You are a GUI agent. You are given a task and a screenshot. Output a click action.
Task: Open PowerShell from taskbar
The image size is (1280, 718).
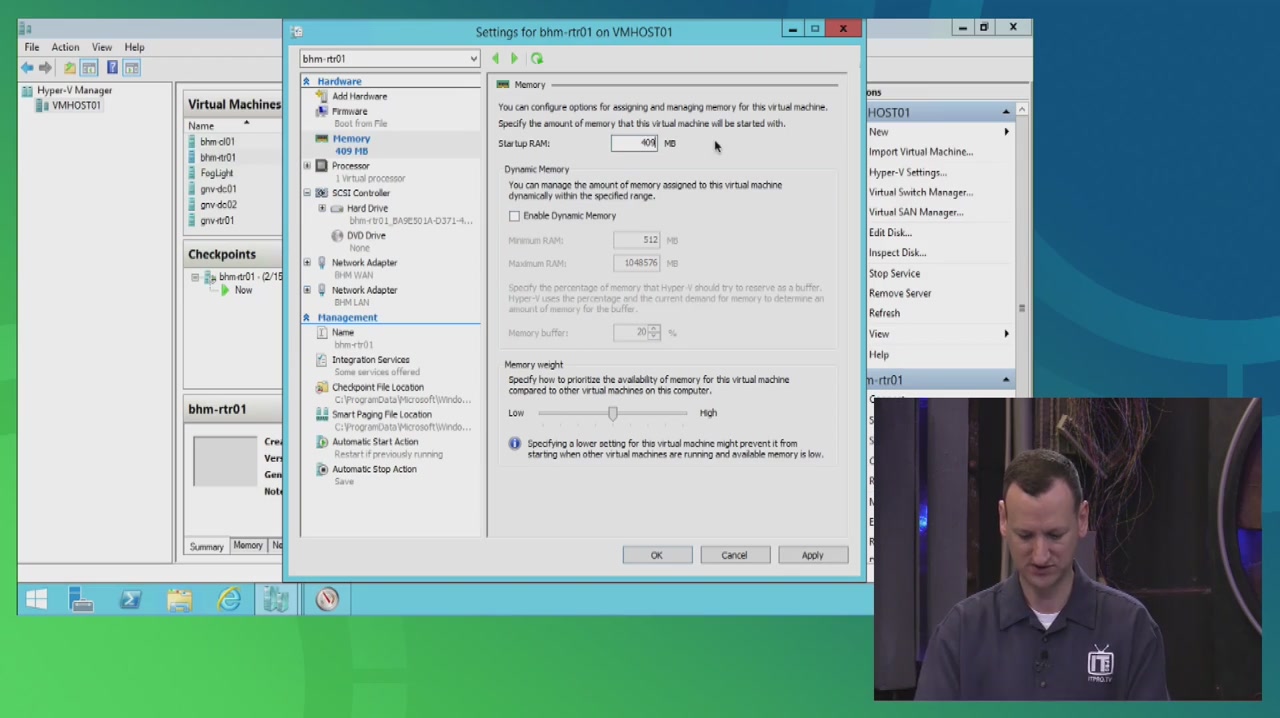pos(131,599)
